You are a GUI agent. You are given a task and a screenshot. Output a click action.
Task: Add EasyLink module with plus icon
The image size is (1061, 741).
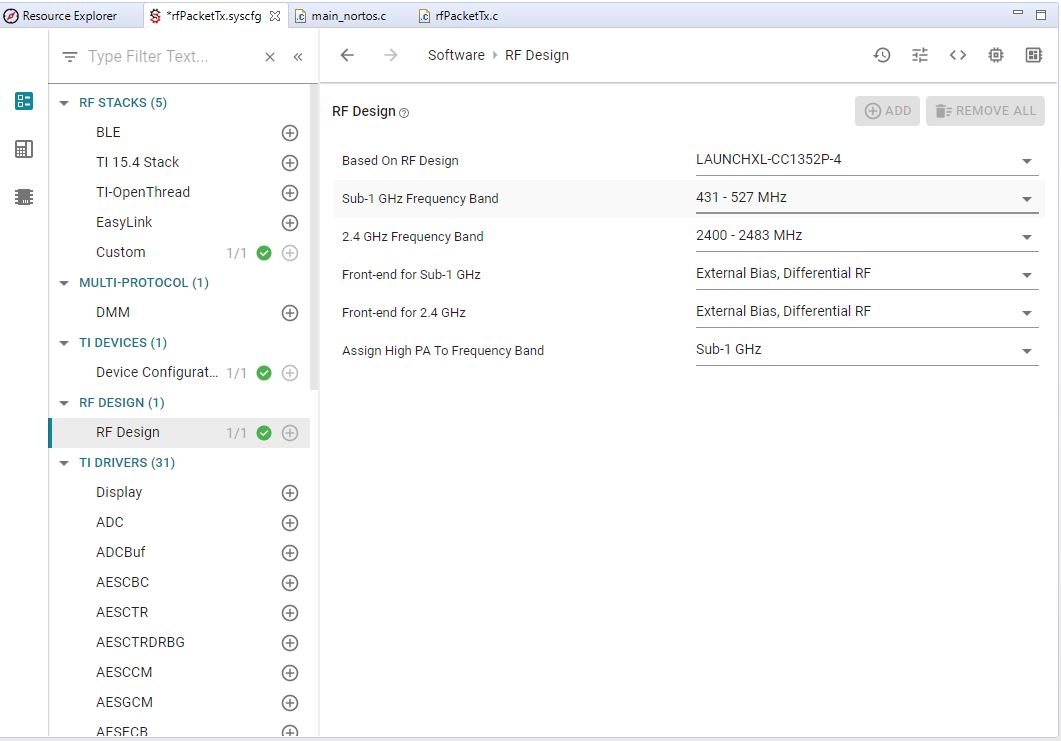click(x=290, y=223)
